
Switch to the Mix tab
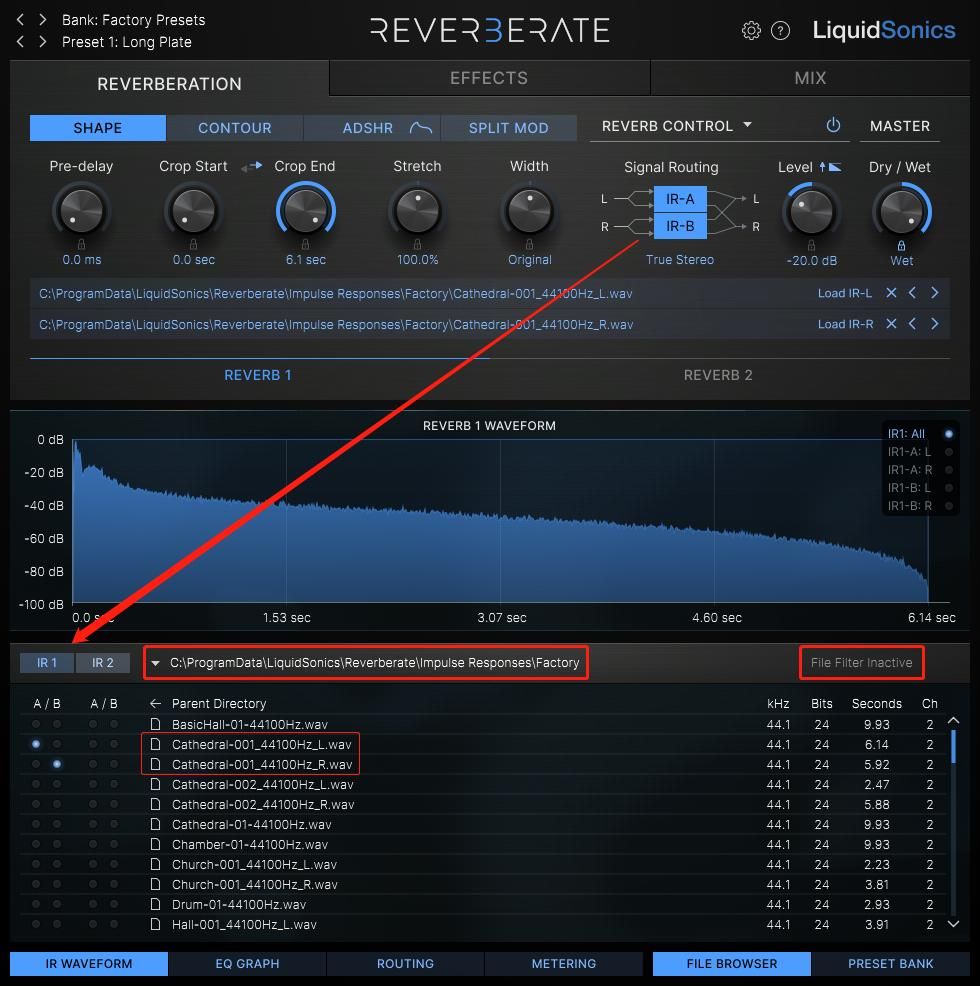(x=810, y=78)
